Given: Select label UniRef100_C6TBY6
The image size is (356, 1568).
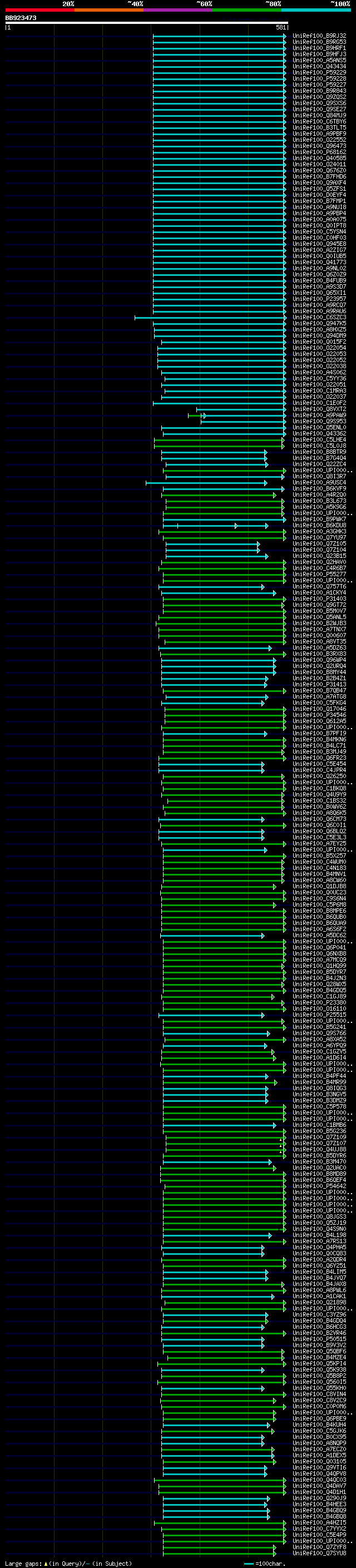Looking at the screenshot, I should pyautogui.click(x=319, y=122).
